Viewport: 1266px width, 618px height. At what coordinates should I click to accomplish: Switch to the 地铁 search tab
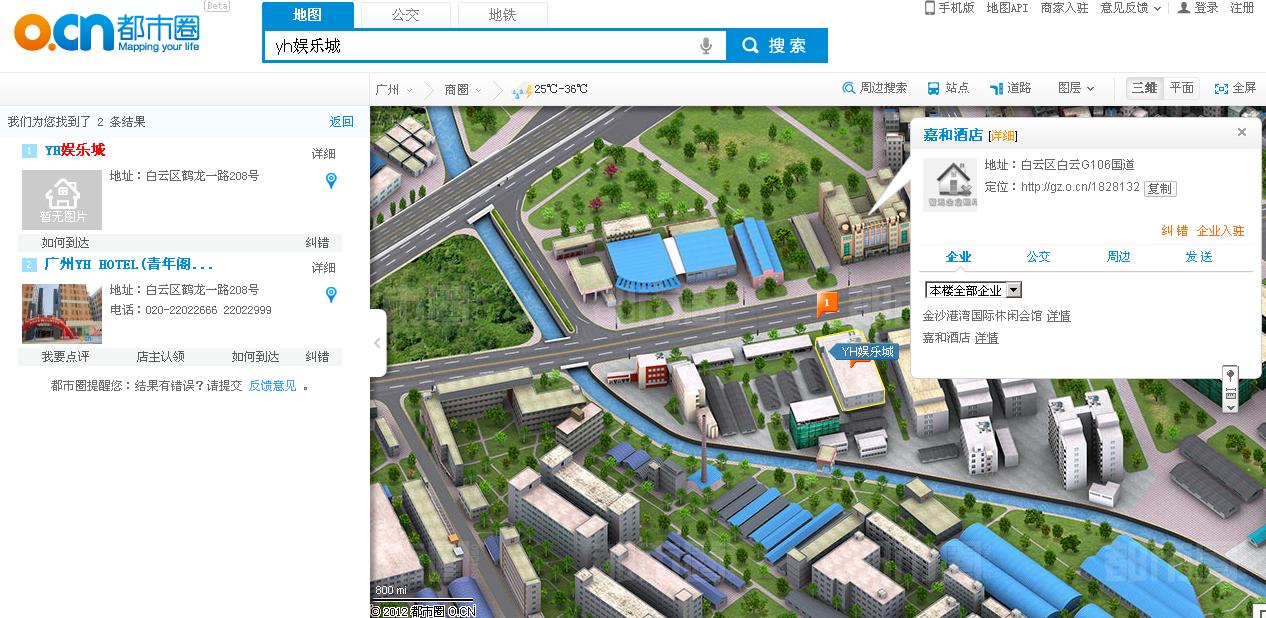pyautogui.click(x=502, y=15)
